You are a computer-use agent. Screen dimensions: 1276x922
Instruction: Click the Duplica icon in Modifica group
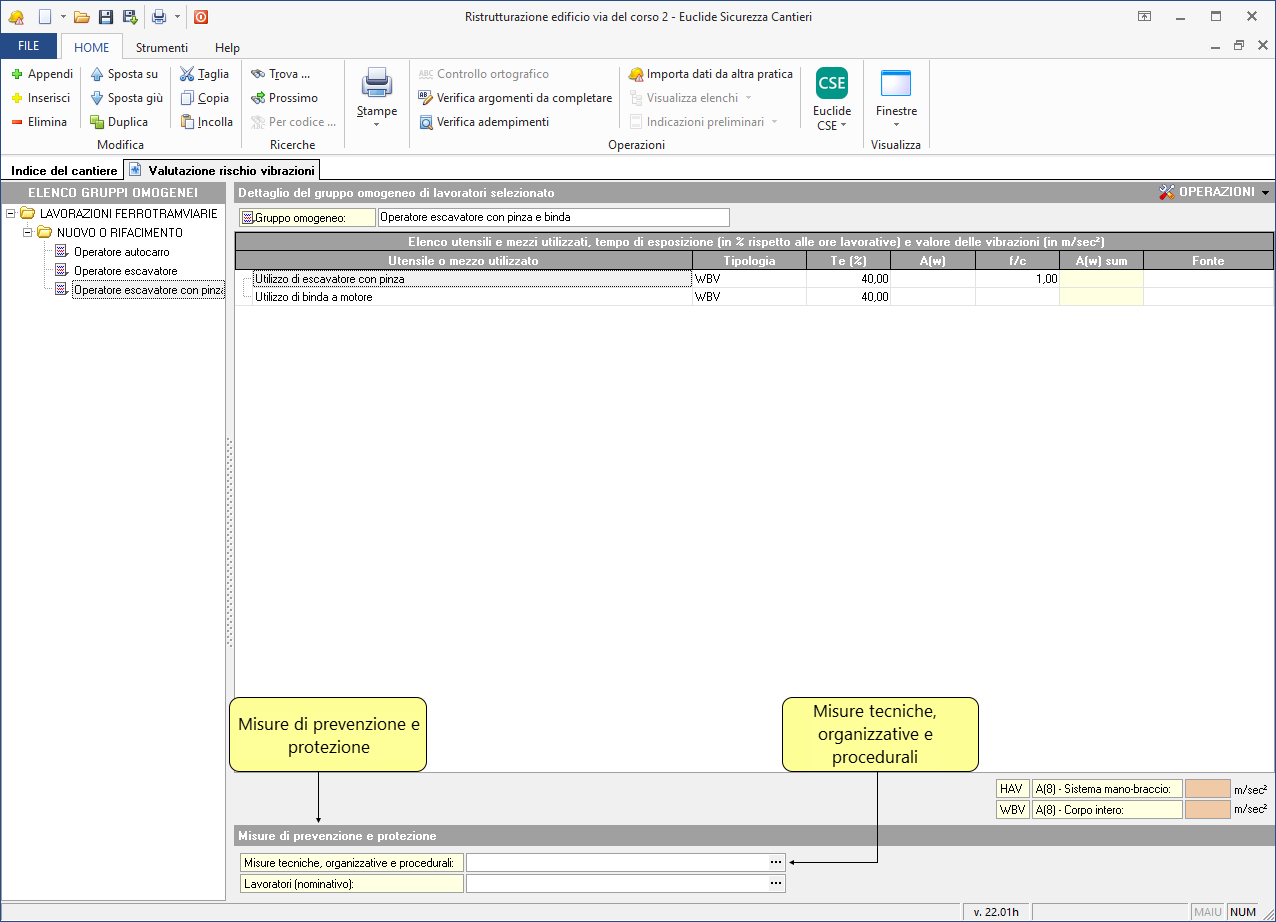pos(97,122)
